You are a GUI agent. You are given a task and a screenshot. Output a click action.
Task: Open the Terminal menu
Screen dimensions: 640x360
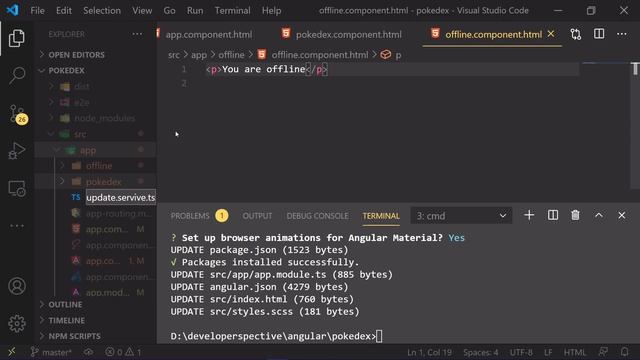pos(233,11)
